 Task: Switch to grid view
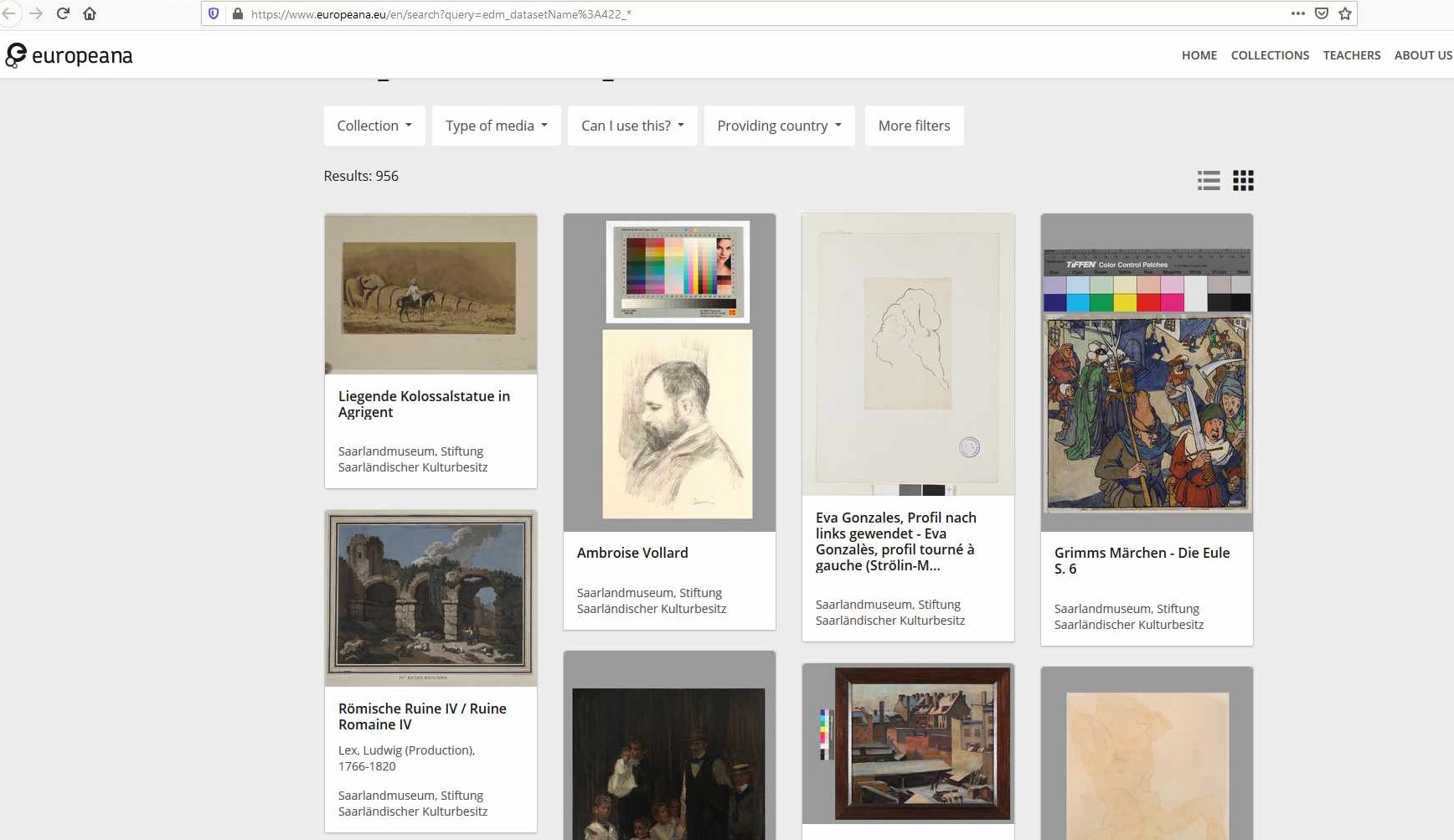[x=1243, y=180]
